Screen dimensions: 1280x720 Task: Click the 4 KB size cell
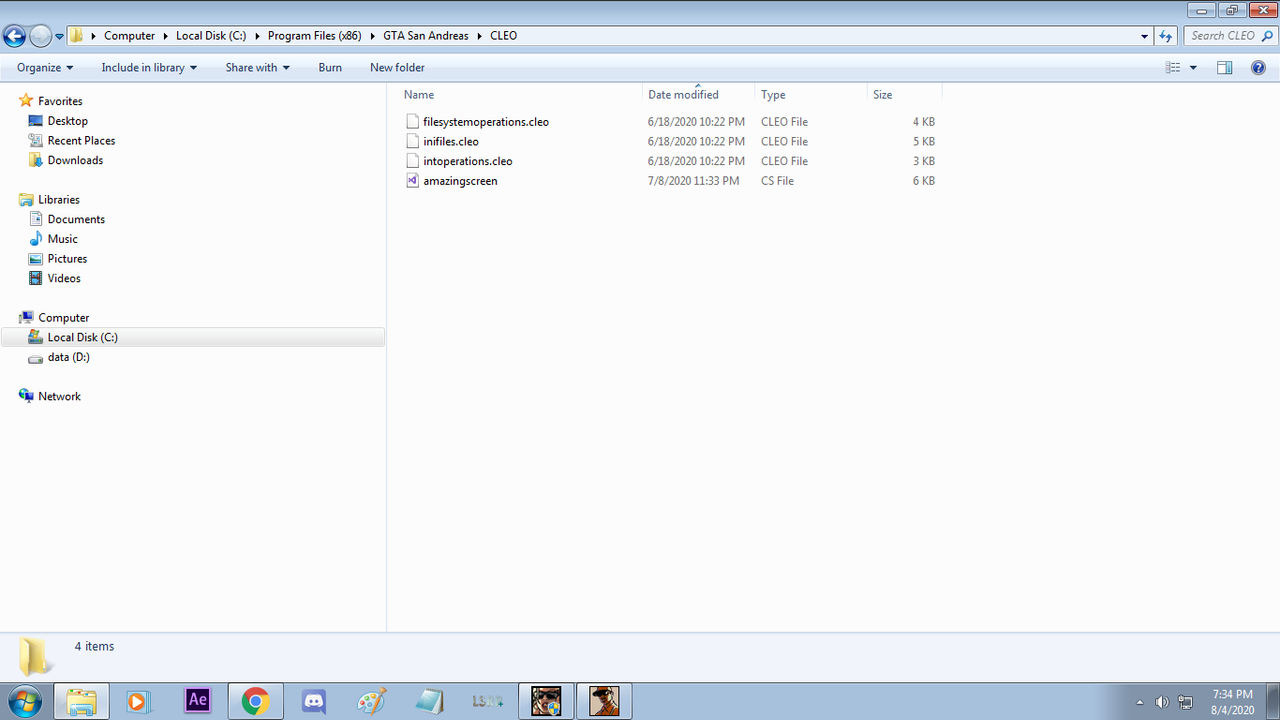coord(924,122)
